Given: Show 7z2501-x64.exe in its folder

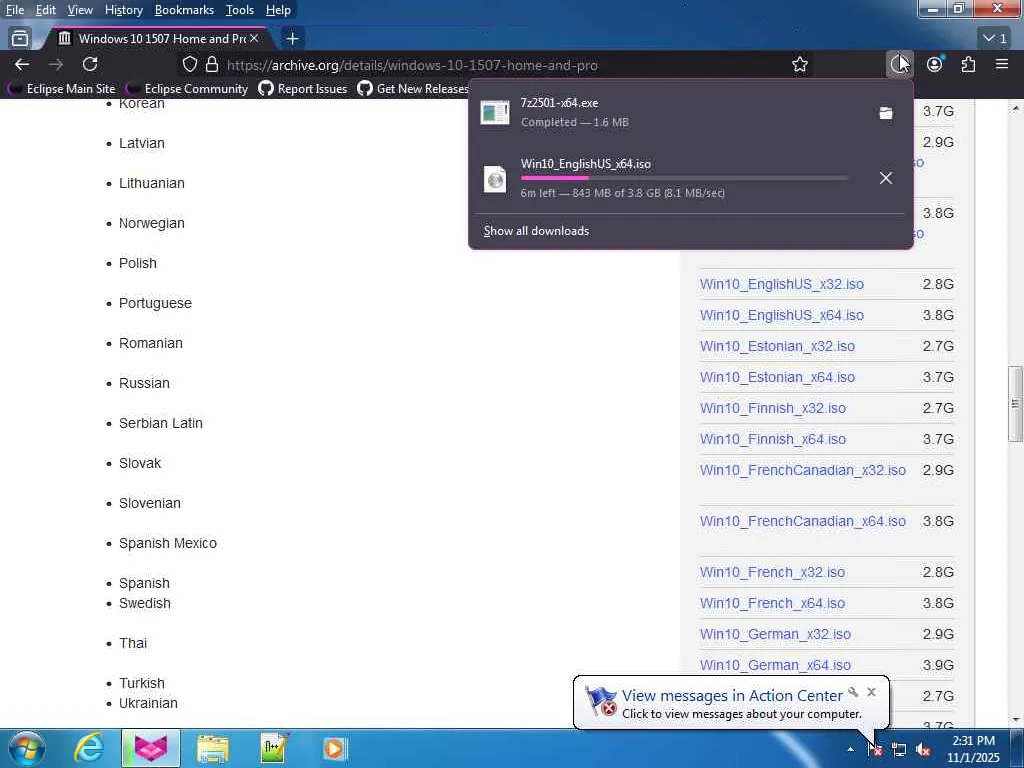Looking at the screenshot, I should coord(886,113).
